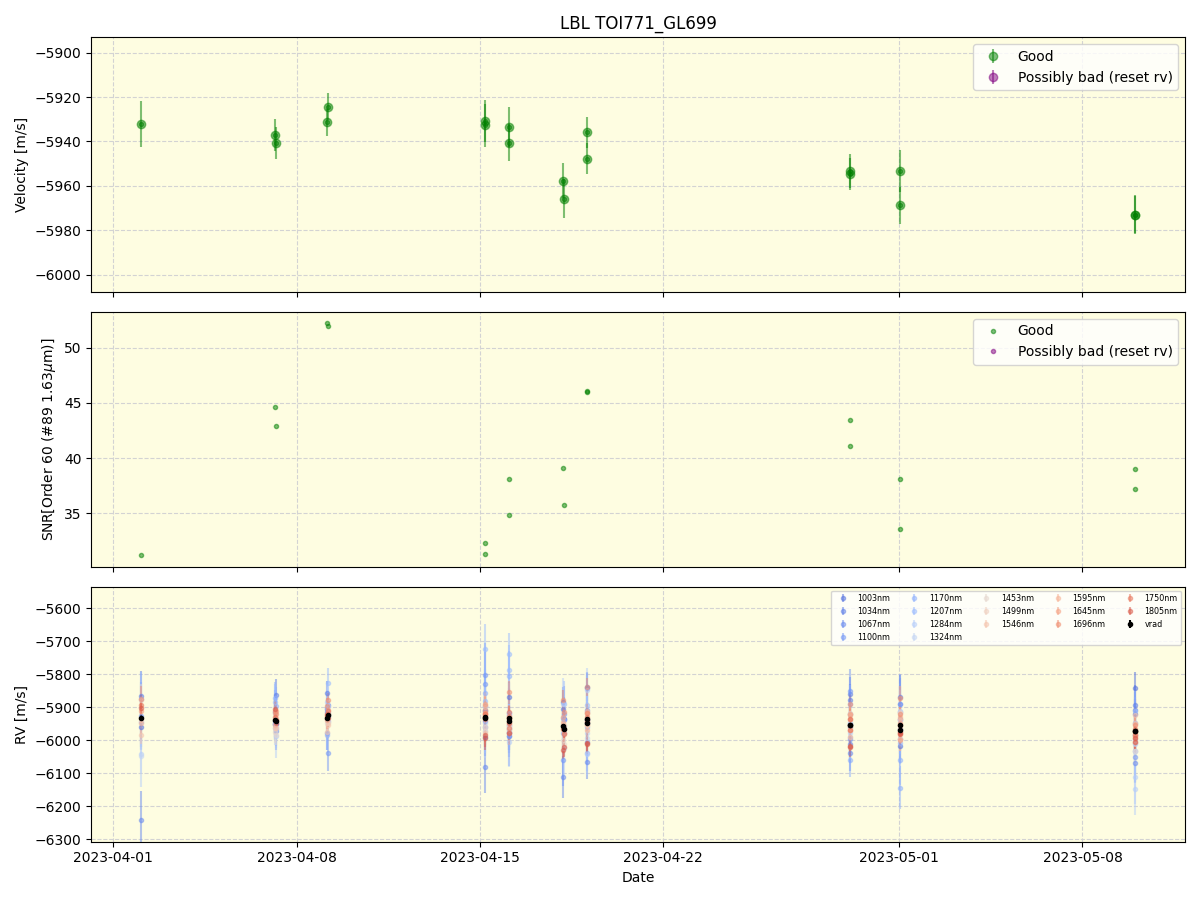Click the 1324nm legend entry
Screen dimensions: 1200x900
point(945,637)
